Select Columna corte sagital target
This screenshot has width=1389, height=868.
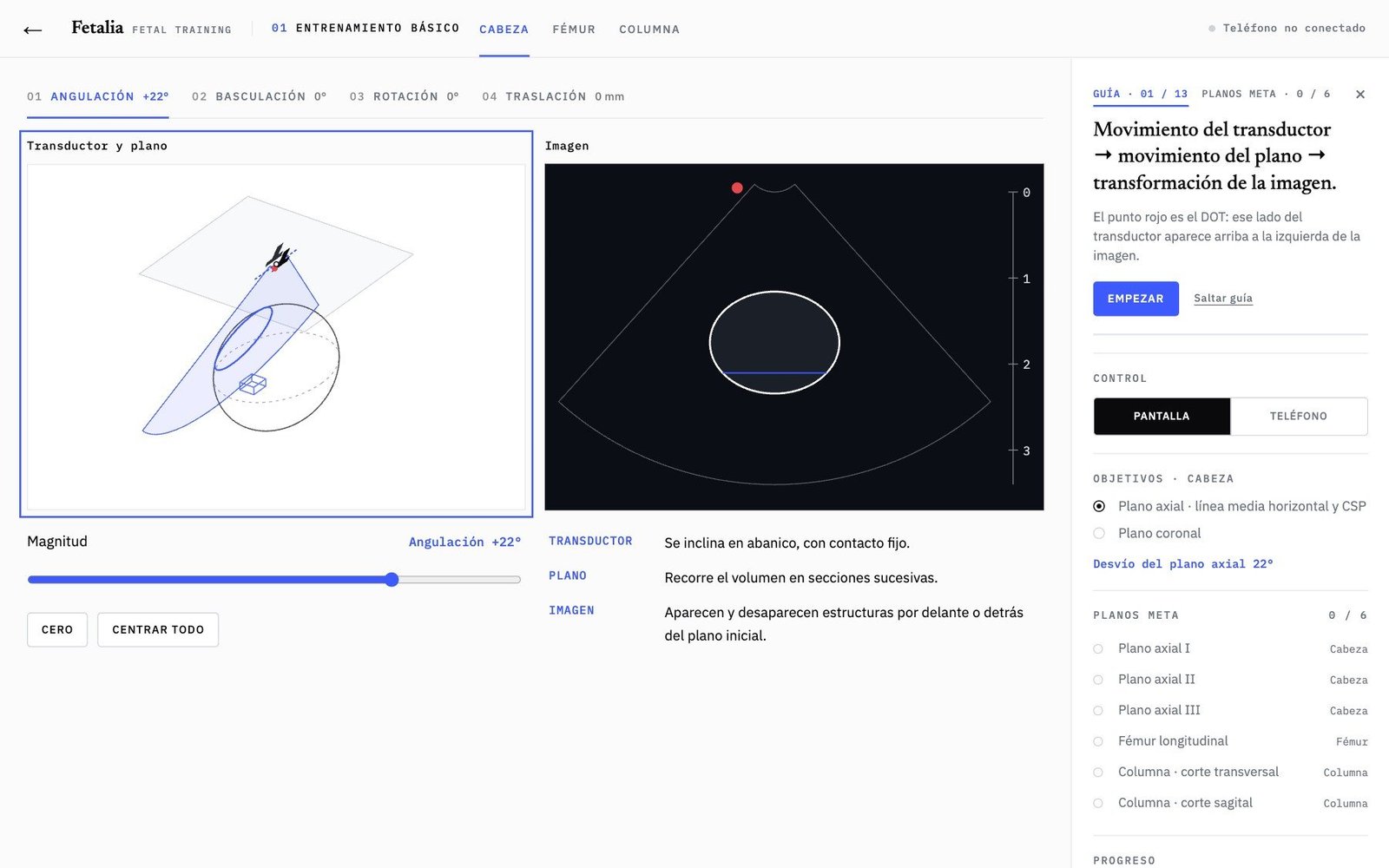[1230, 803]
